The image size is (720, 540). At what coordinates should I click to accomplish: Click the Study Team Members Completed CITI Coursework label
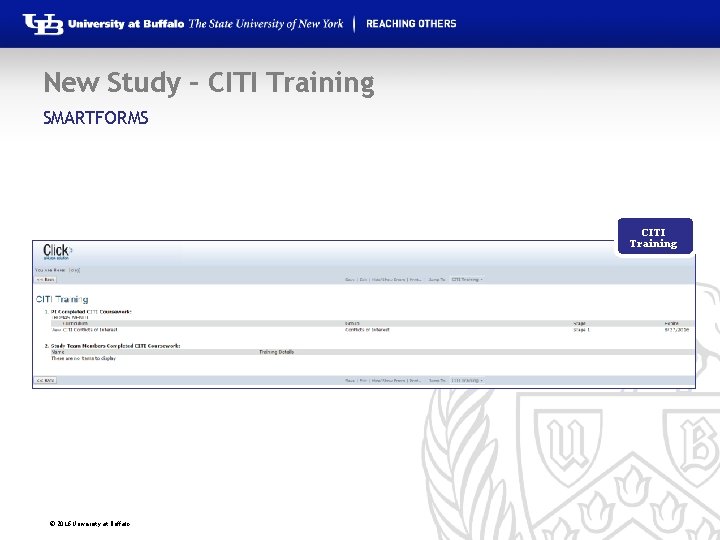[115, 346]
